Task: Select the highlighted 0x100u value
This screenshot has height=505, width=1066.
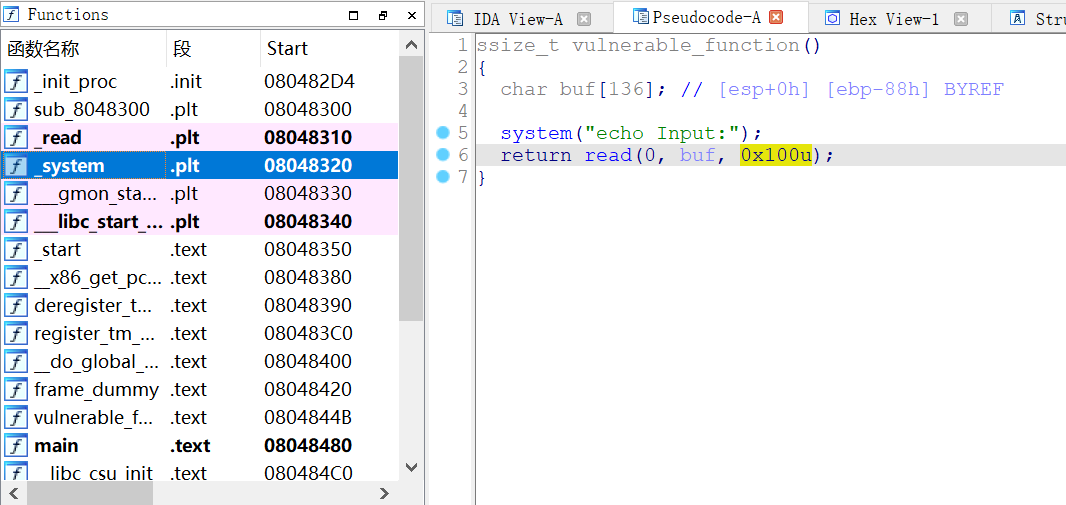Action: (775, 155)
